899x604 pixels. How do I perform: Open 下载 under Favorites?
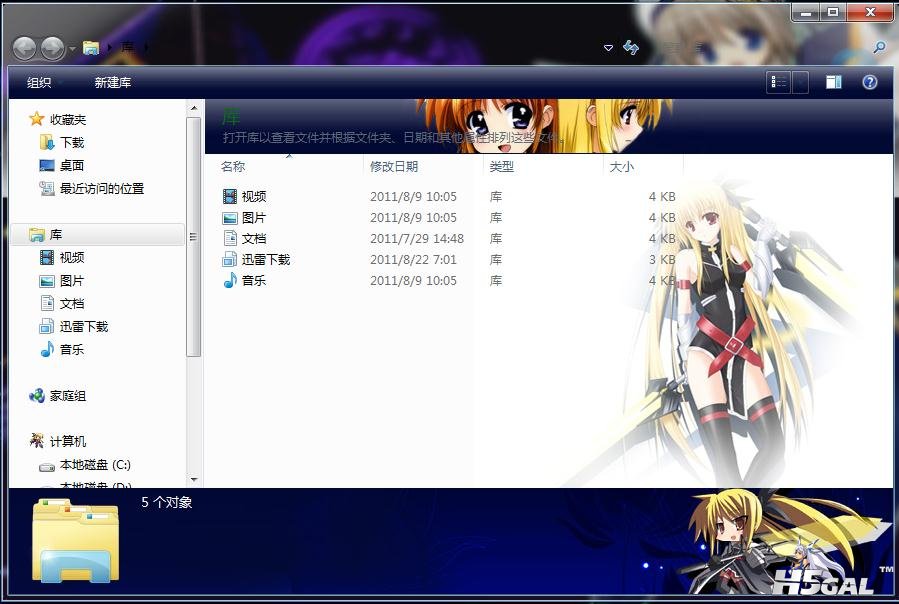72,142
